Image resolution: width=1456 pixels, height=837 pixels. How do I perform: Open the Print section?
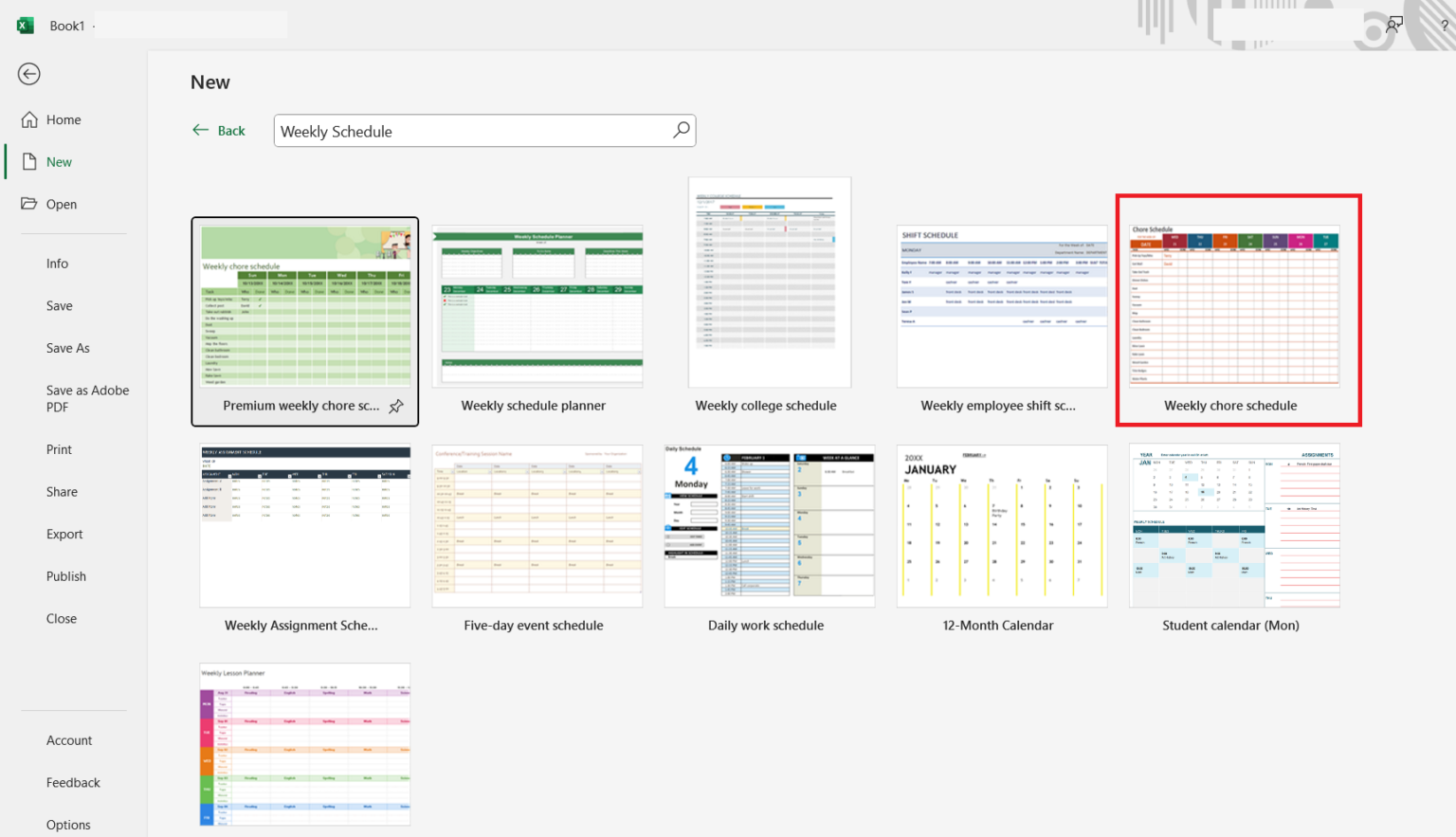point(59,448)
